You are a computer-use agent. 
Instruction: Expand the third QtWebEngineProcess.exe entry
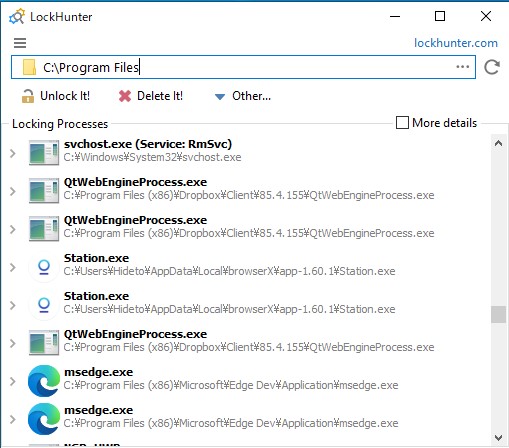point(13,343)
